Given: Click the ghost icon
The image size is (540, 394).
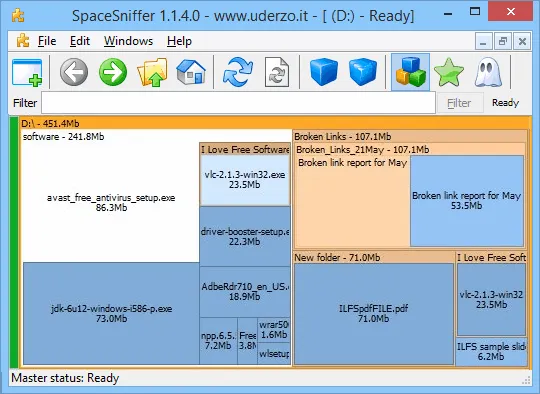Looking at the screenshot, I should [488, 72].
